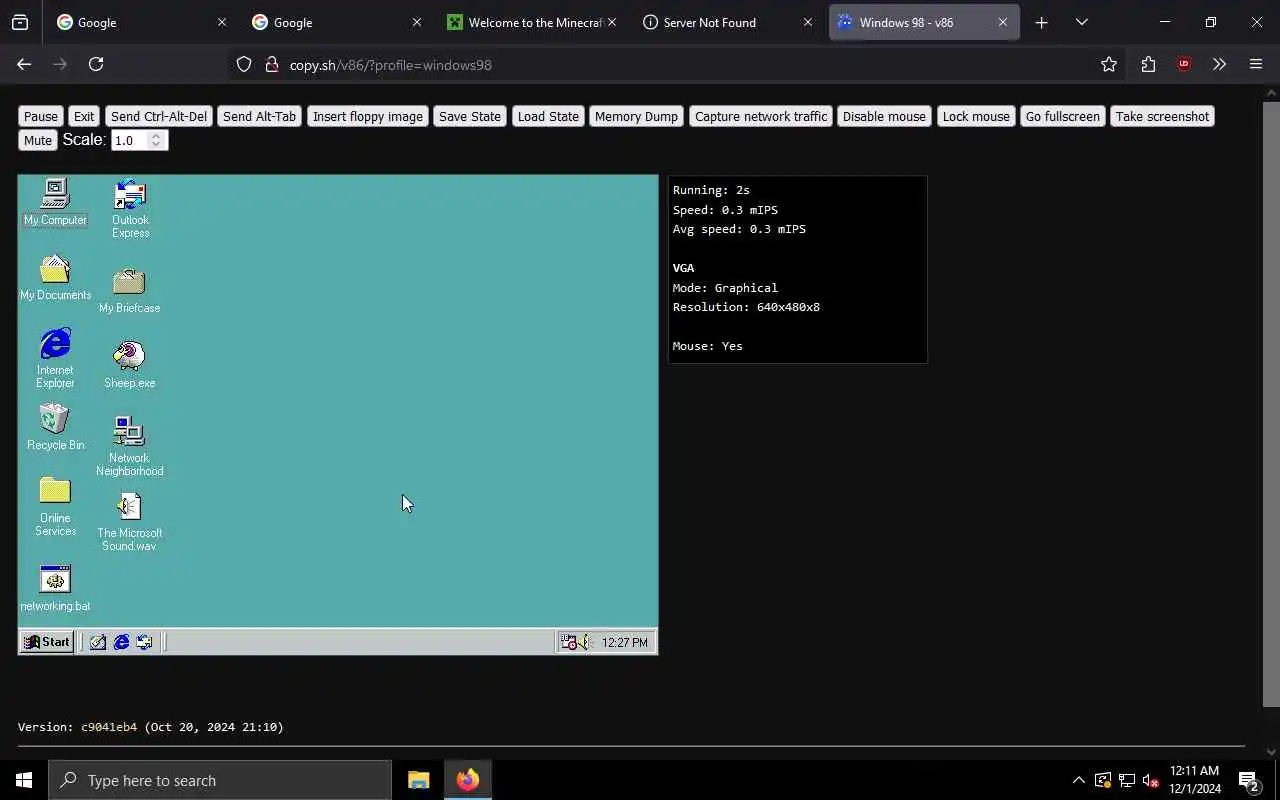Screen dimensions: 1280x800
Task: Go back to previous page
Action: [x=24, y=64]
